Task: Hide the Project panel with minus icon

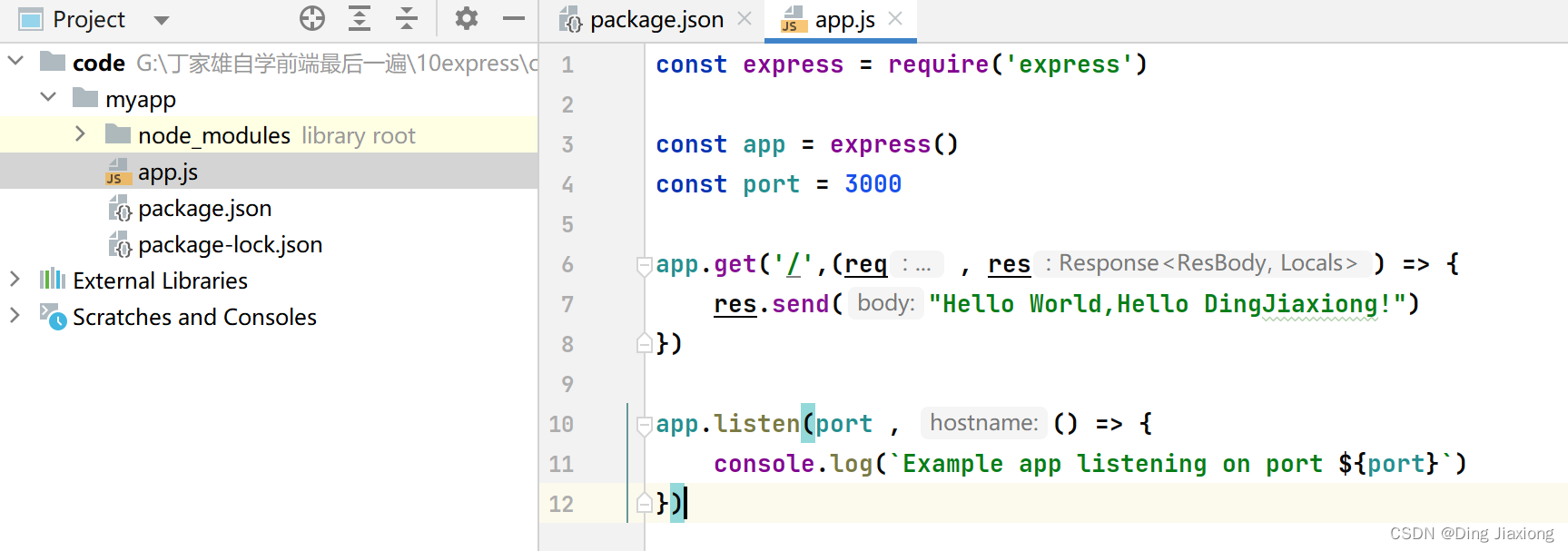Action: (514, 18)
